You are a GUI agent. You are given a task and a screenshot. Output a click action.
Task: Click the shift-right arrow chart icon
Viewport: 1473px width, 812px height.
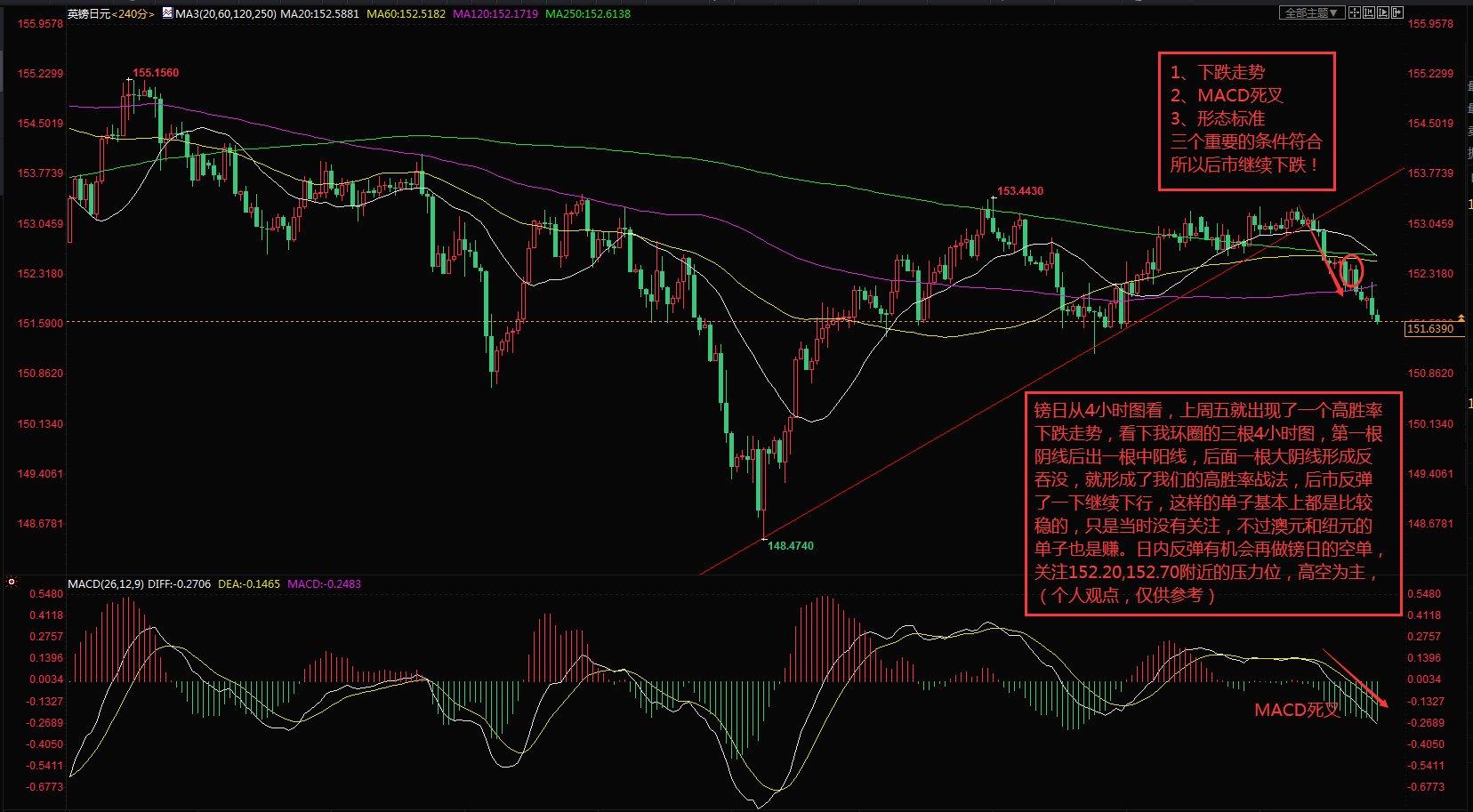point(1397,12)
